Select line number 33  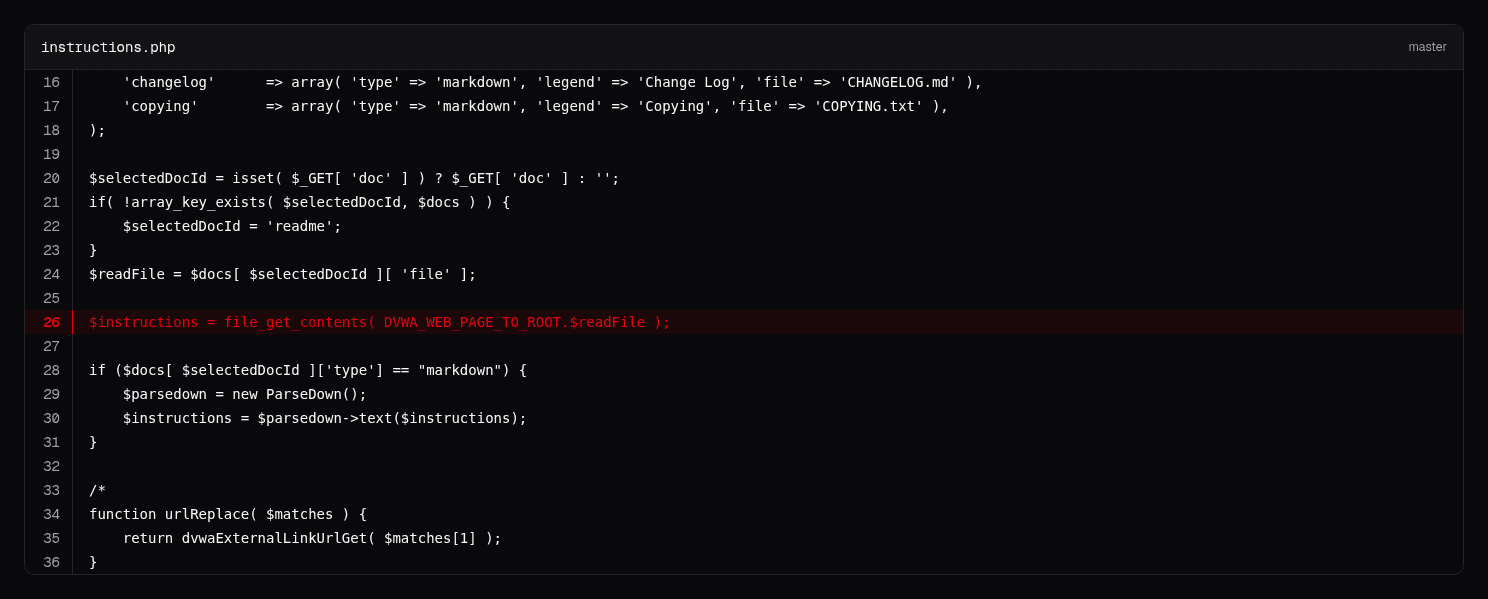tap(51, 490)
